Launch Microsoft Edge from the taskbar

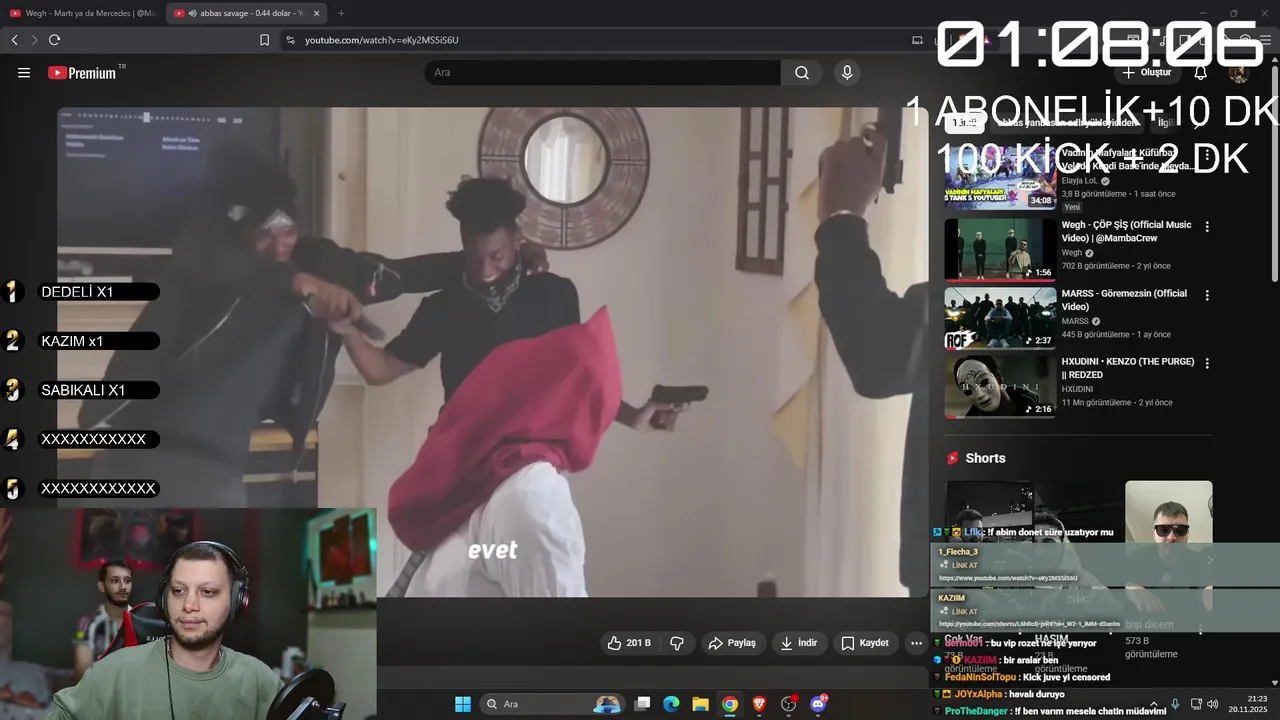pyautogui.click(x=672, y=704)
